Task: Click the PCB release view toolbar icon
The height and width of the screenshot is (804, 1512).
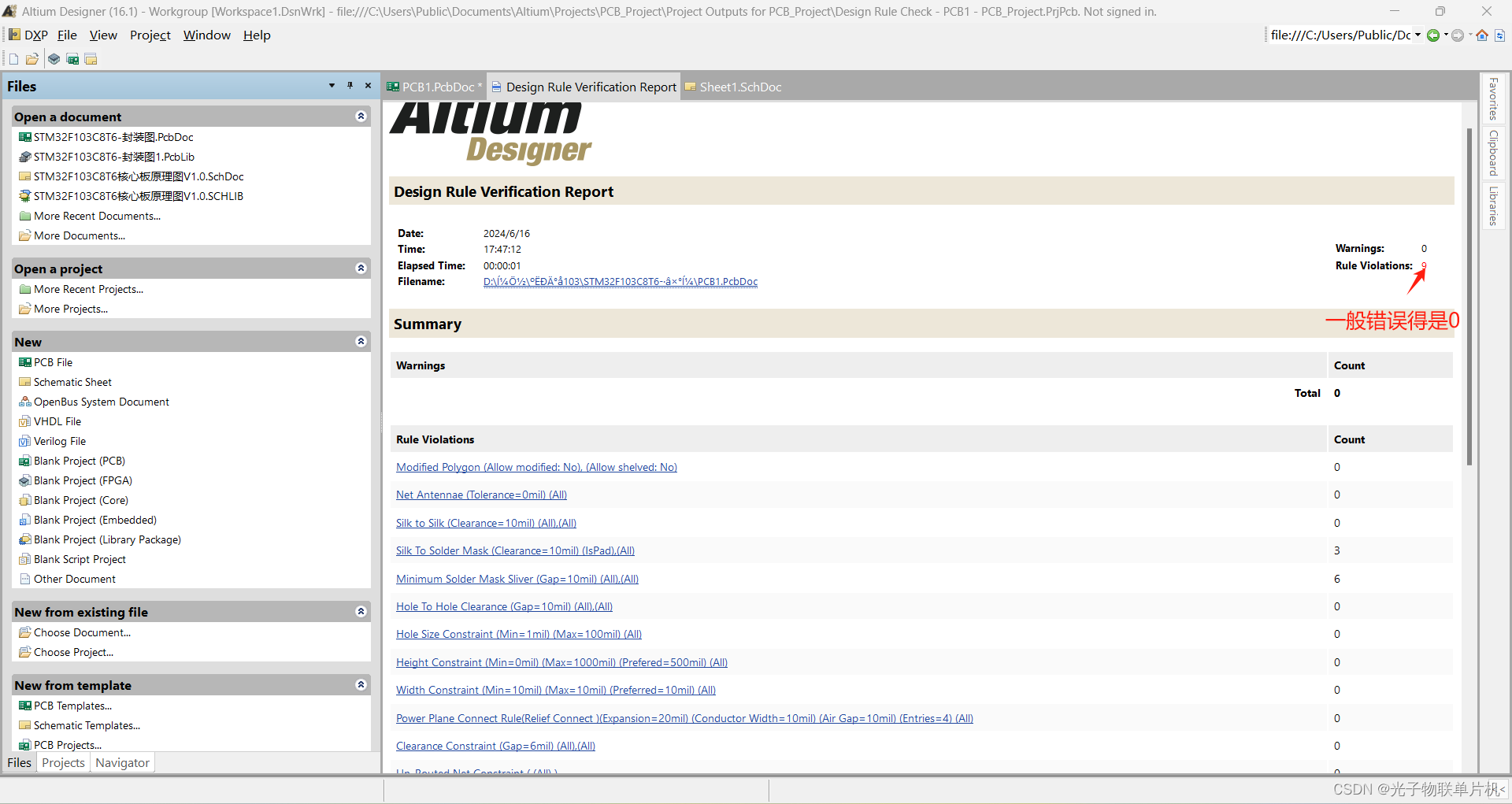Action: tap(72, 59)
